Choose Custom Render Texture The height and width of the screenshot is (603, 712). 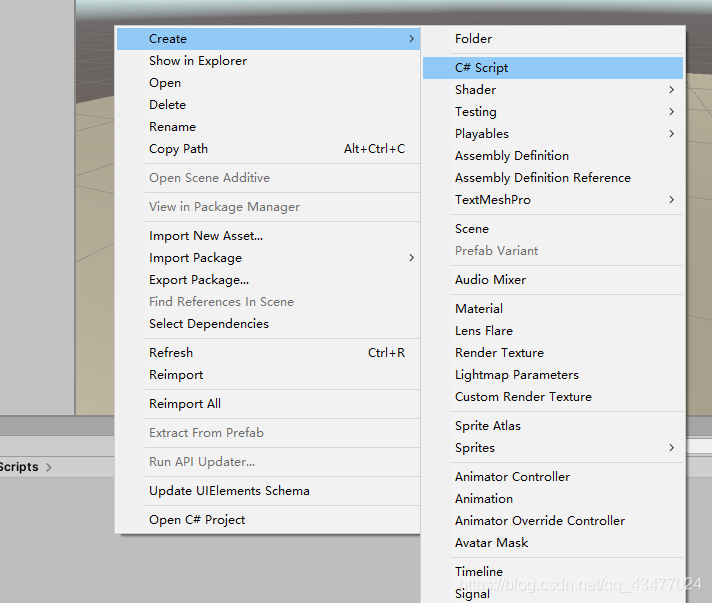click(x=553, y=397)
